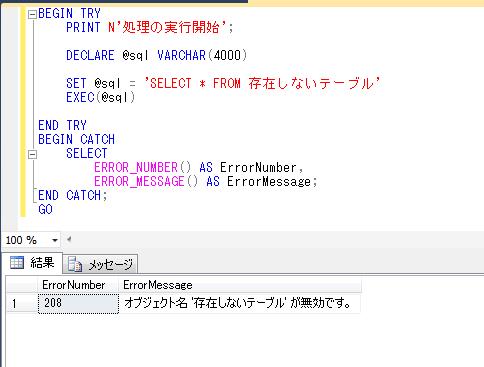This screenshot has height=367, width=484.
Task: Select the error message cell オブジェクト名
Action: 239,303
